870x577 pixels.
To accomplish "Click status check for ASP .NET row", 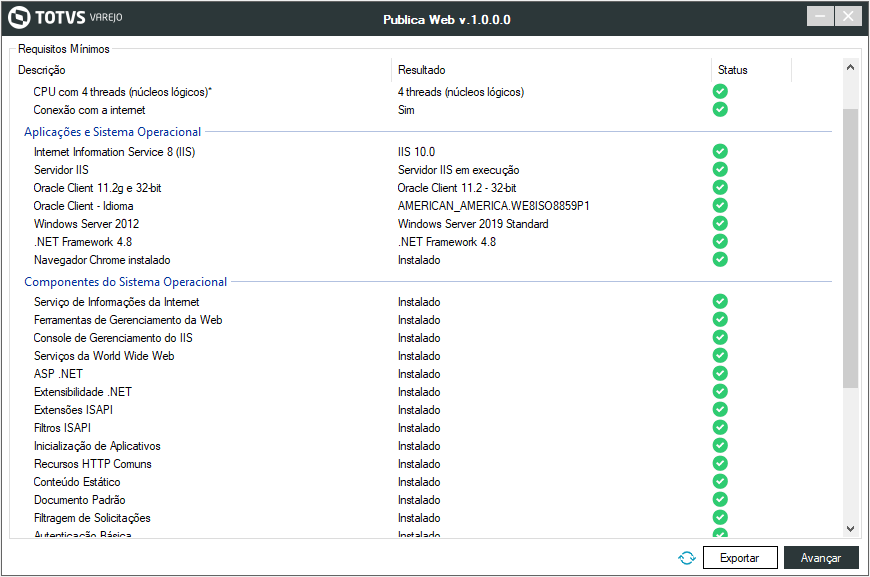I will 720,373.
